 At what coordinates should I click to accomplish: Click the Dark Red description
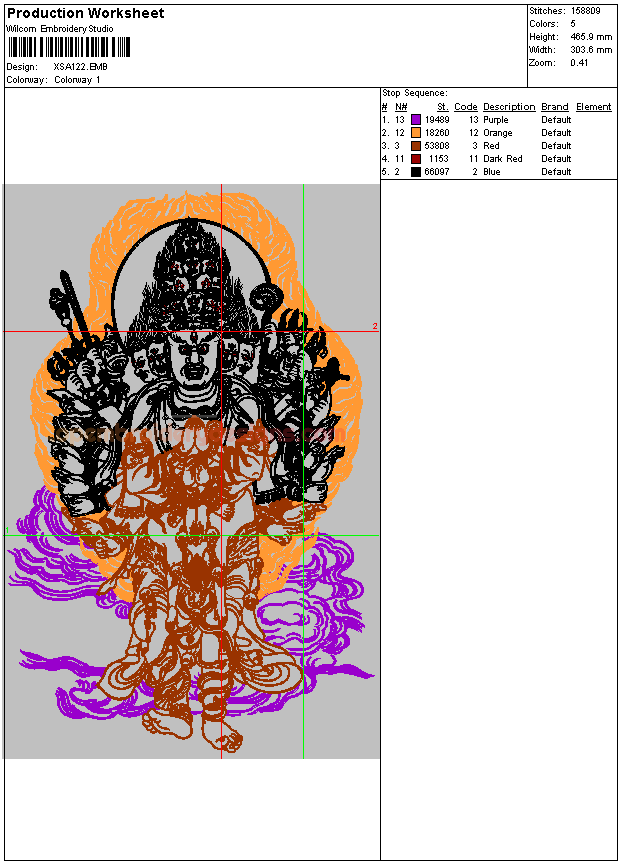point(503,159)
